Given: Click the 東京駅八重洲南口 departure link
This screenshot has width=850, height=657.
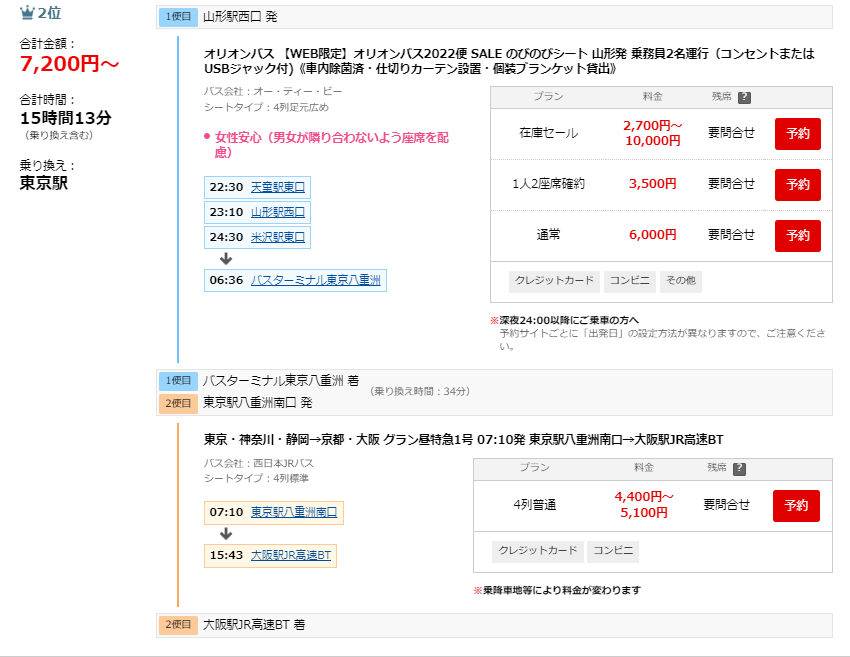Looking at the screenshot, I should tap(293, 512).
